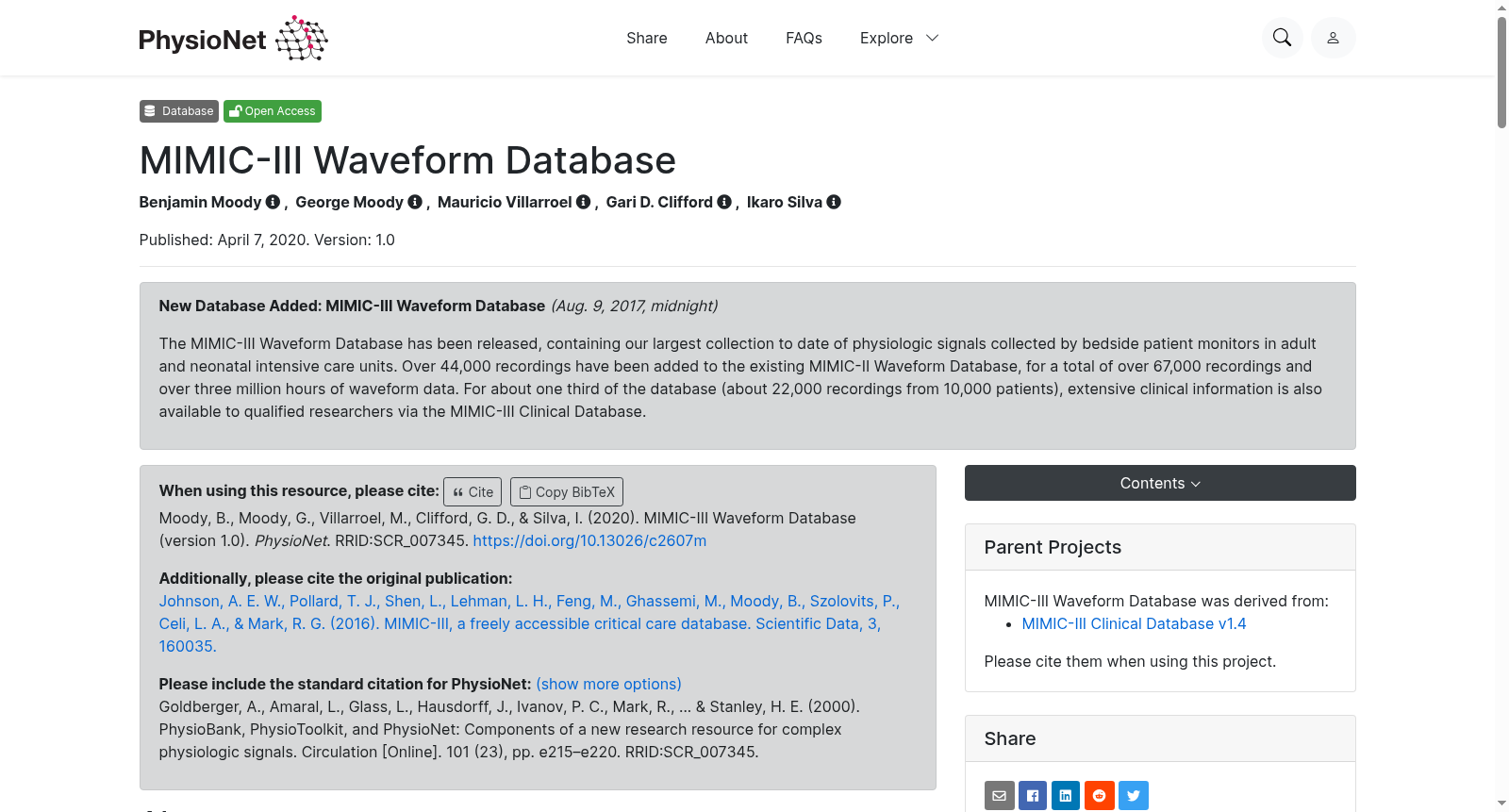1509x812 pixels.
Task: Click the scrollbar up arrow
Action: 1501,8
